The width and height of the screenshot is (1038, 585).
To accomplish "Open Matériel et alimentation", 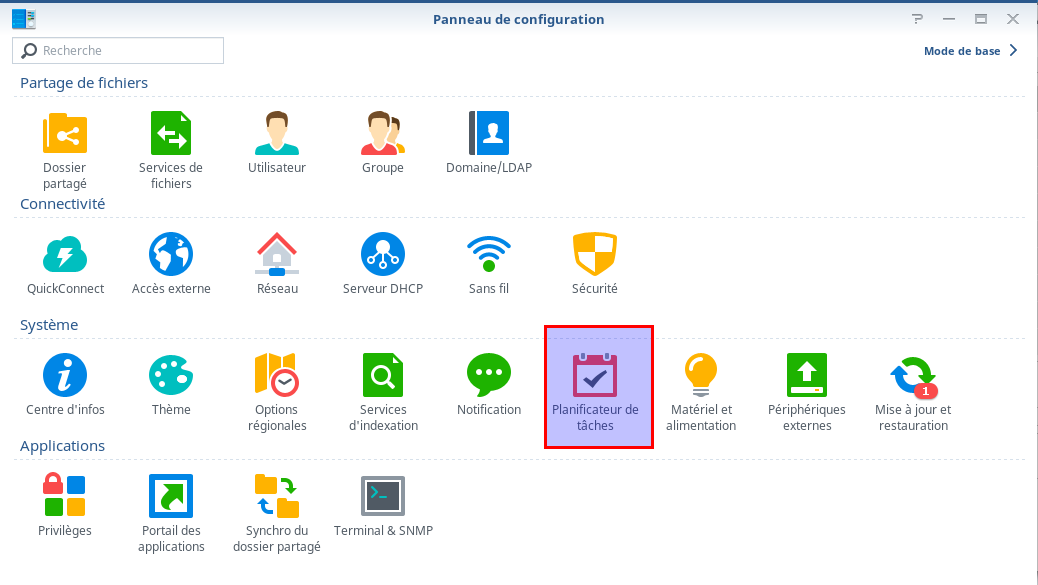I will pyautogui.click(x=700, y=375).
